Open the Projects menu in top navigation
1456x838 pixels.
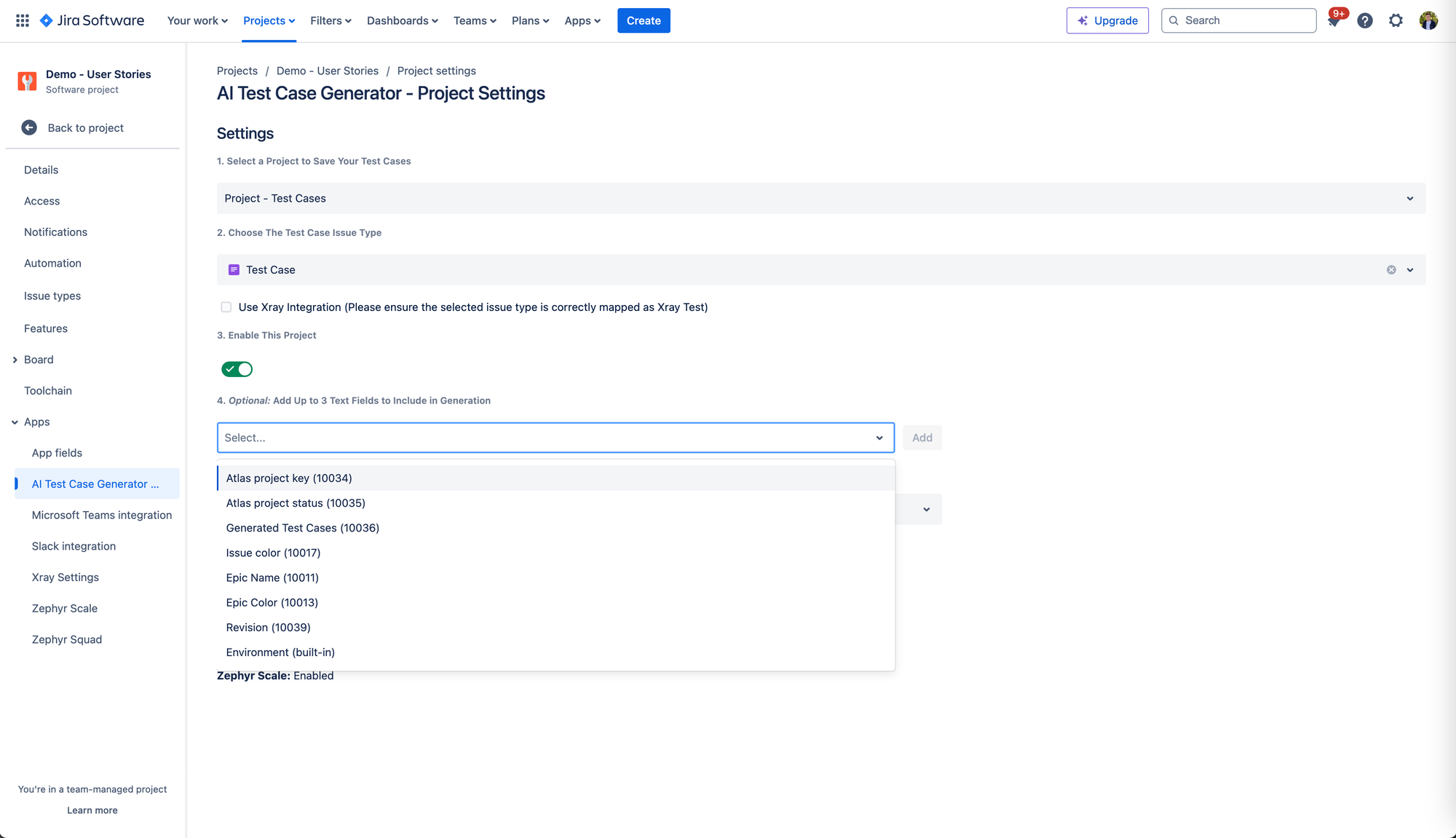[x=269, y=20]
